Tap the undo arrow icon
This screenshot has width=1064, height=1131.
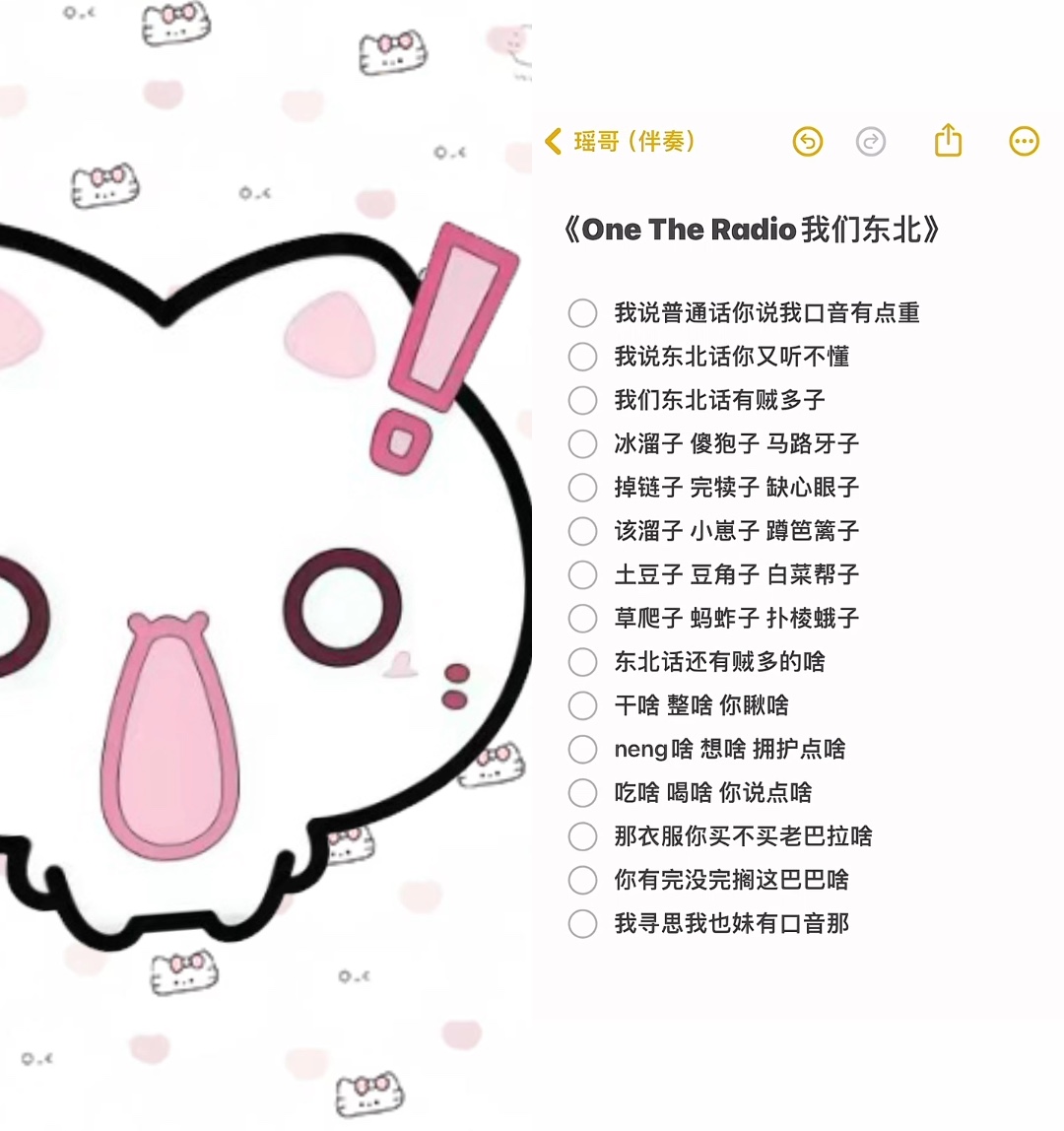807,142
